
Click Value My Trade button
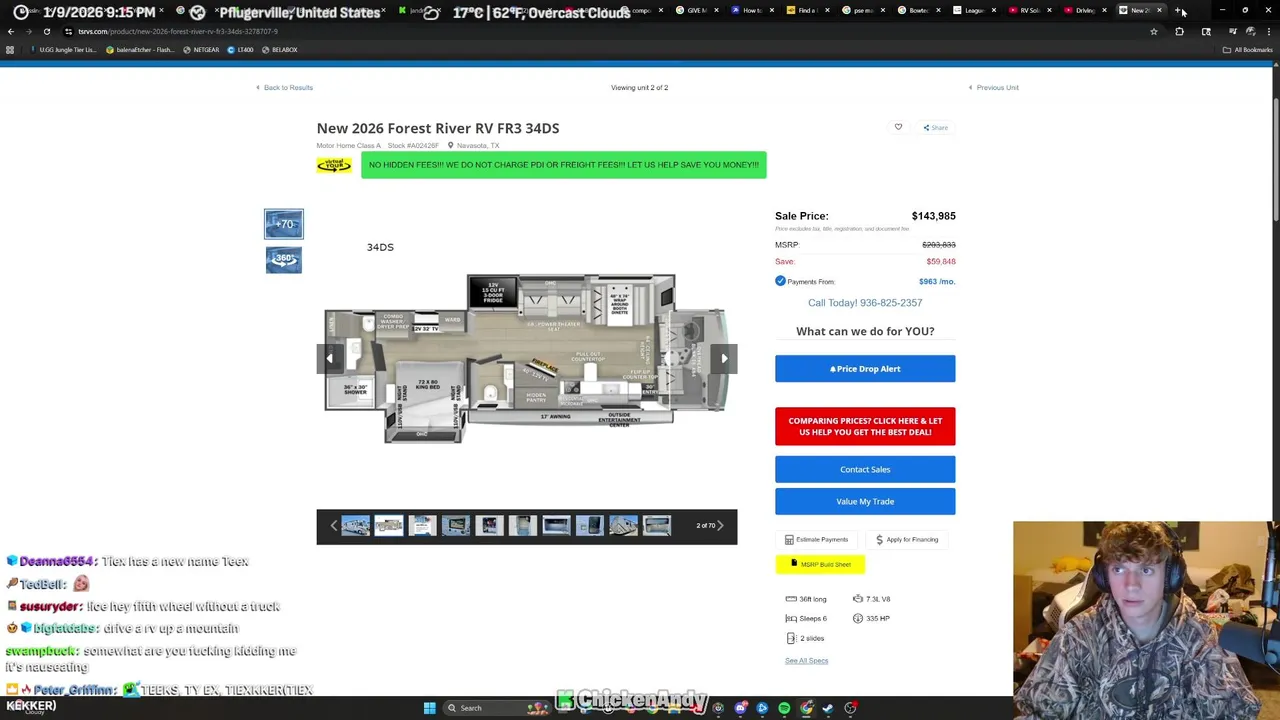pyautogui.click(x=865, y=501)
